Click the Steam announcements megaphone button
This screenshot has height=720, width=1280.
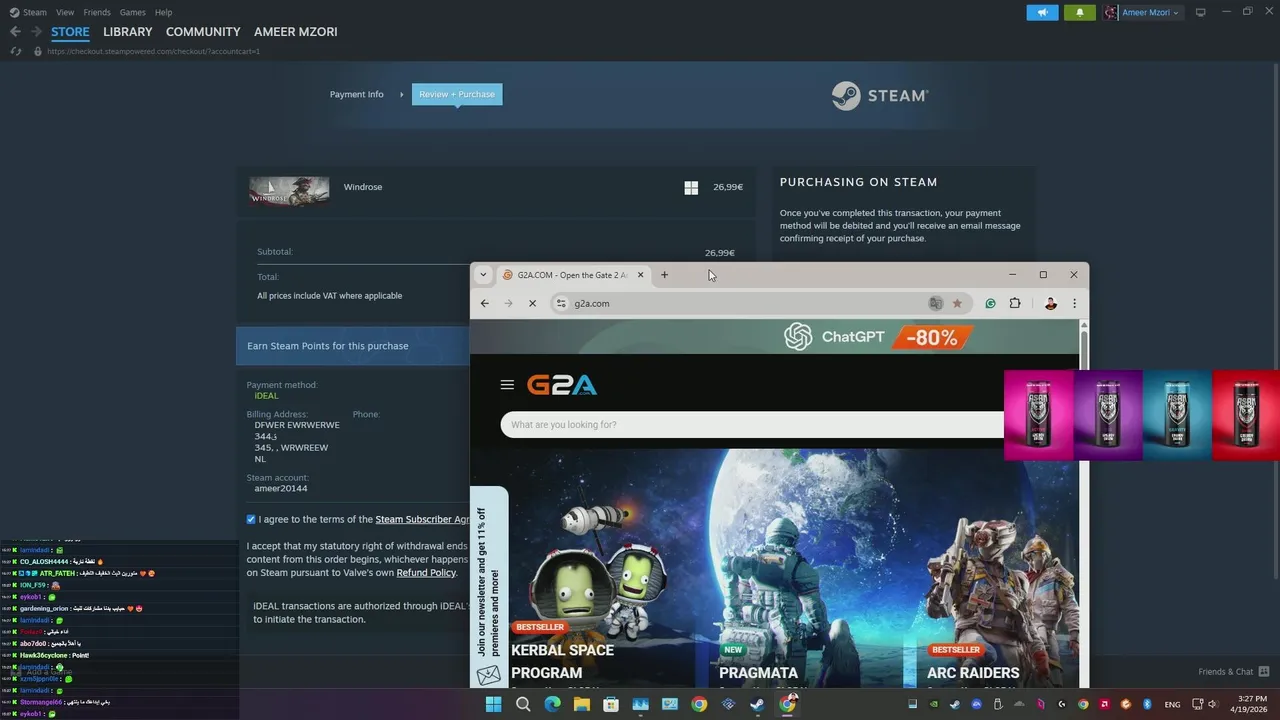click(x=1042, y=12)
